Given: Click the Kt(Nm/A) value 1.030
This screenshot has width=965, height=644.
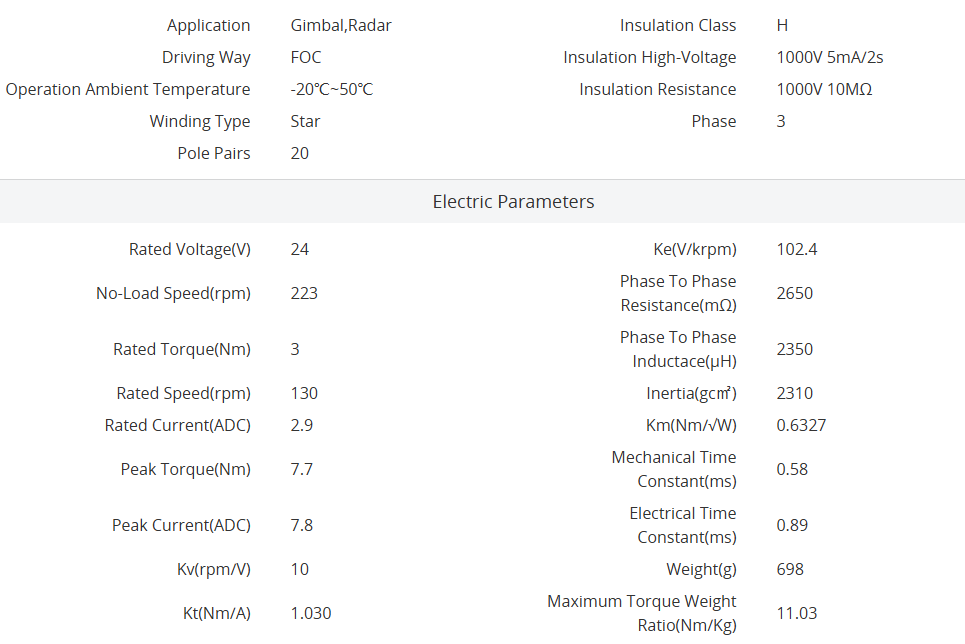Looking at the screenshot, I should [x=310, y=614].
